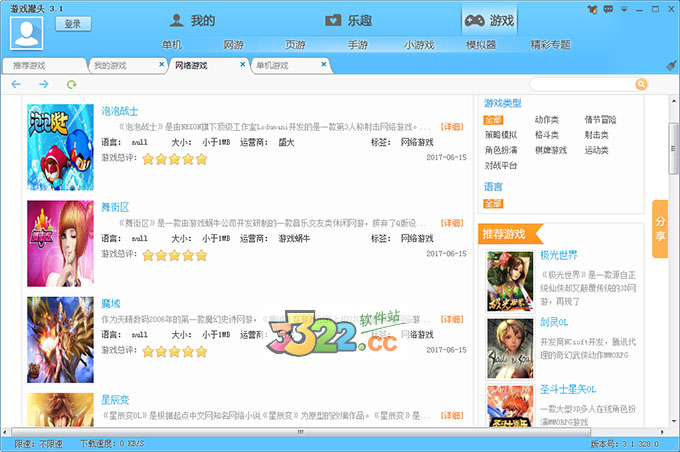Click the green refresh icon
This screenshot has height=452, width=680.
pos(72,84)
